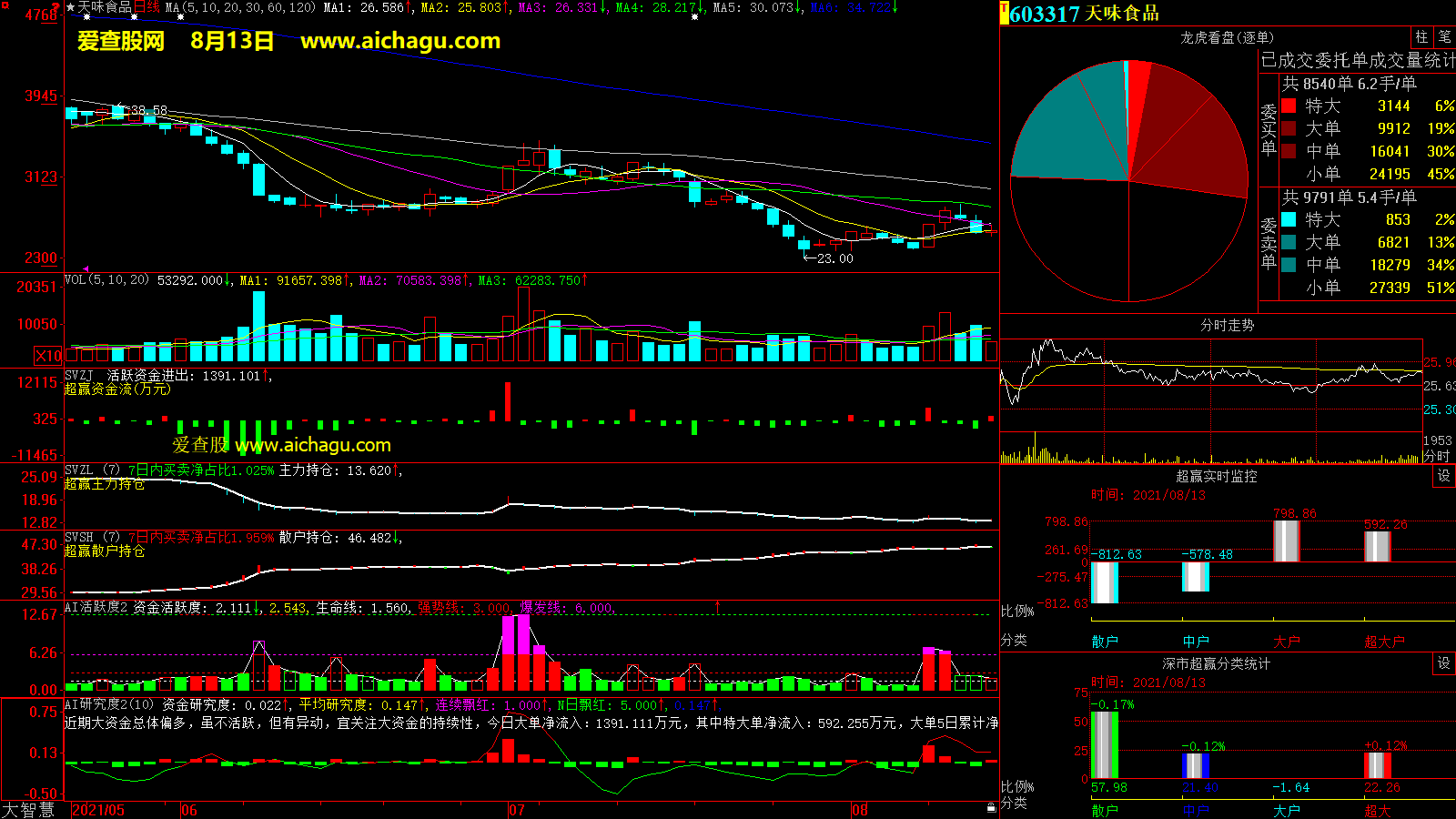Click the 分时走势 panel title

[1227, 325]
